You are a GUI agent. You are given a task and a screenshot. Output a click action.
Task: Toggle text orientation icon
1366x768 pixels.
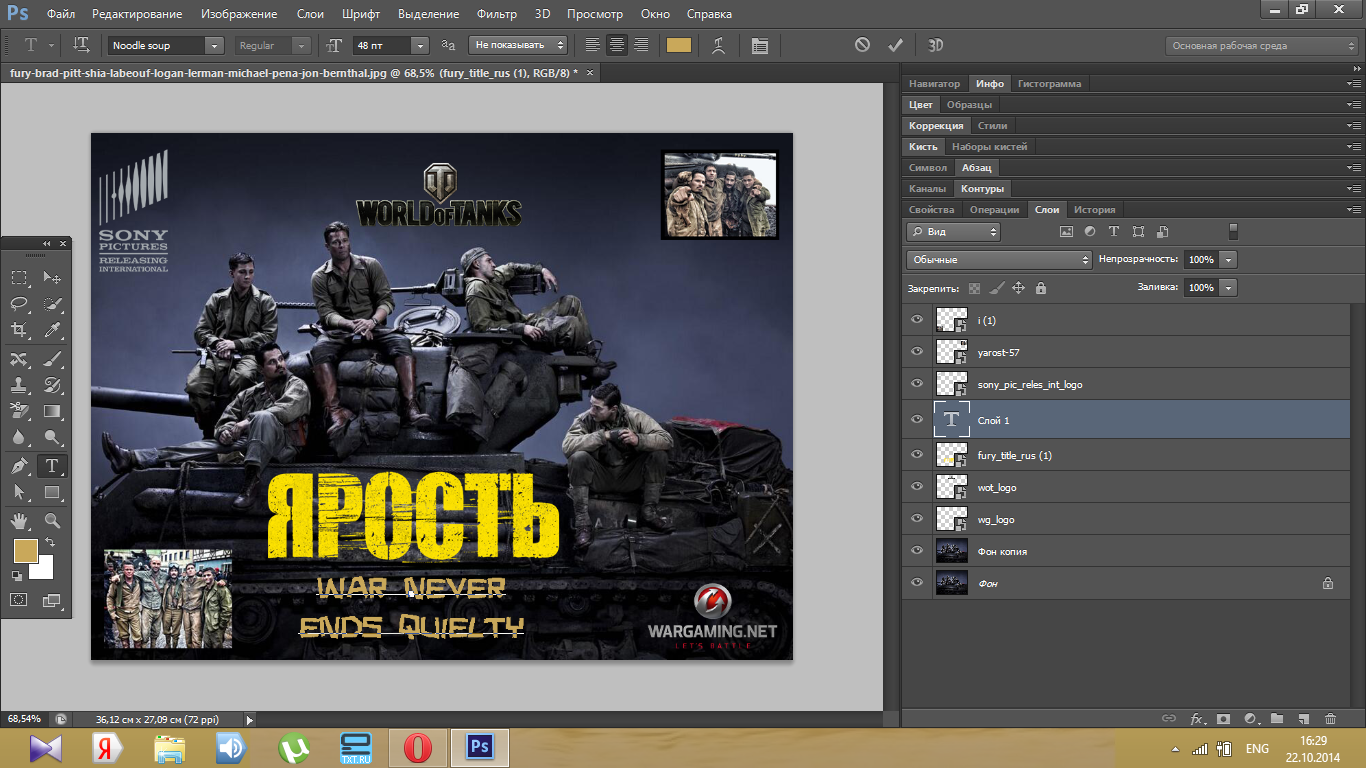tap(81, 45)
